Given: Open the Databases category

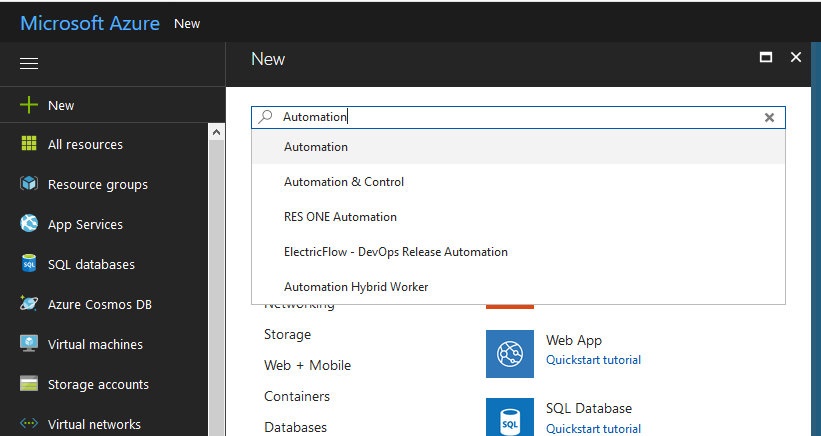Looking at the screenshot, I should (x=295, y=427).
